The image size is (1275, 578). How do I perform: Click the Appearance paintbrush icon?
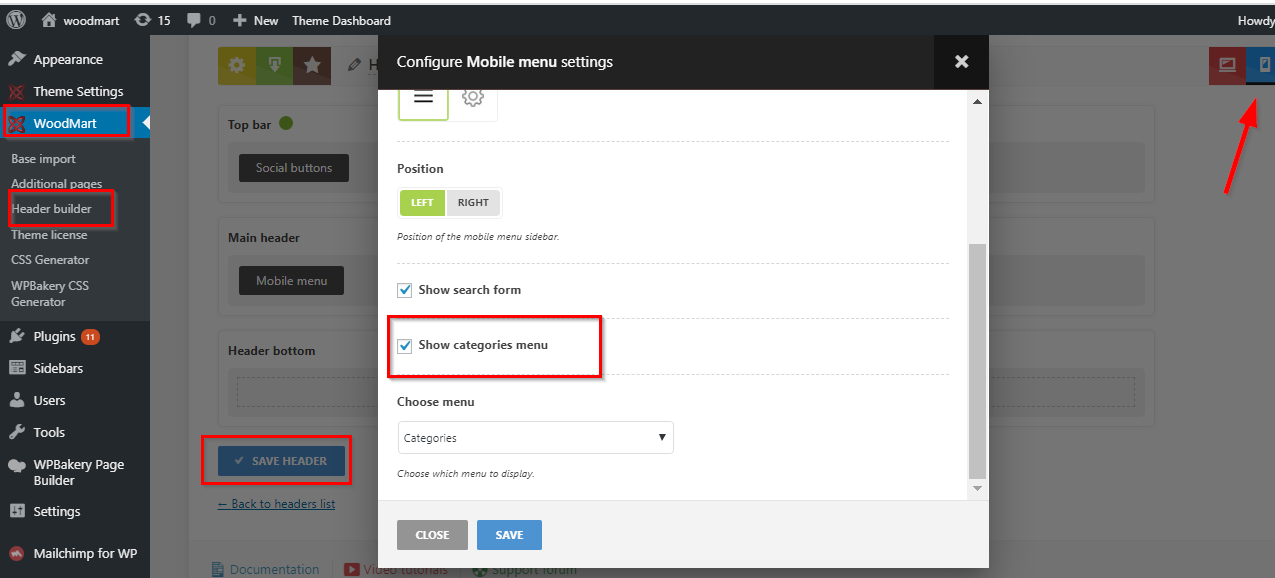pos(16,59)
